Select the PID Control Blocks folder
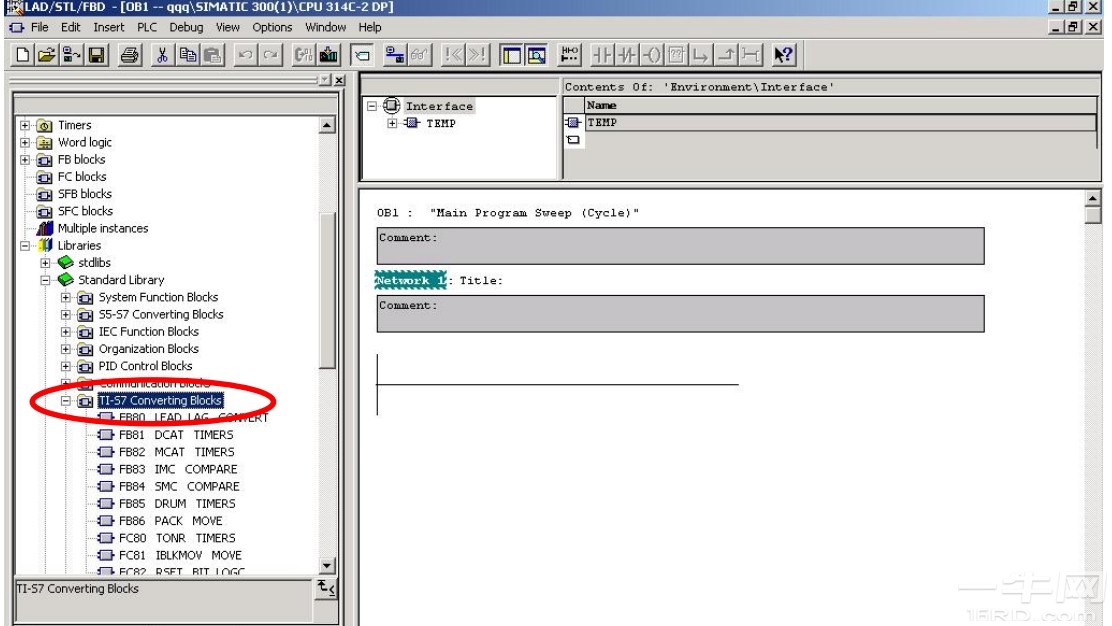The width and height of the screenshot is (1112, 626). point(145,366)
